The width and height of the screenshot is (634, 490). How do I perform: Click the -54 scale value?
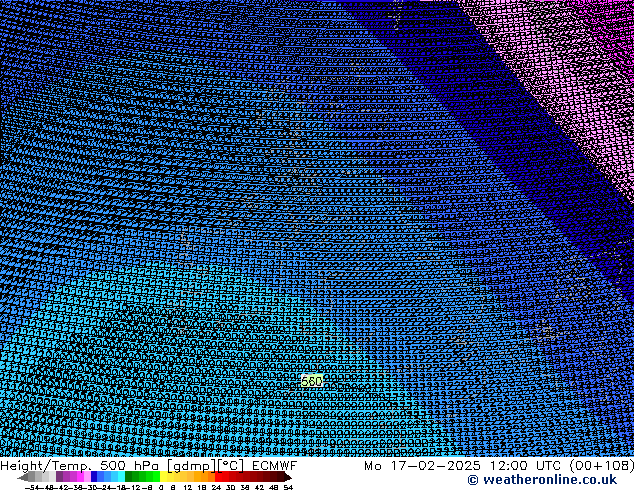click(32, 487)
